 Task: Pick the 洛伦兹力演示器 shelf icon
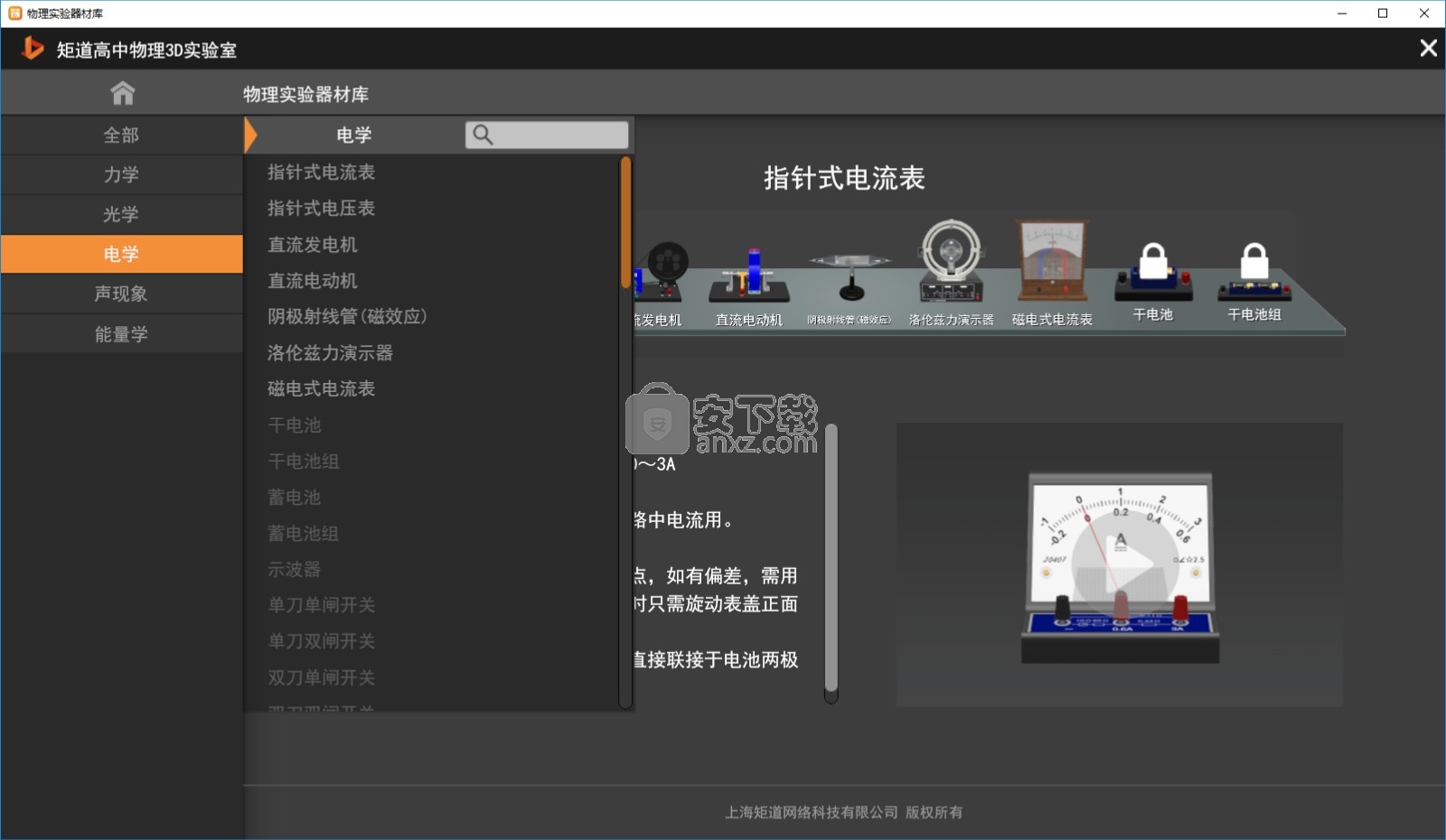pyautogui.click(x=951, y=261)
